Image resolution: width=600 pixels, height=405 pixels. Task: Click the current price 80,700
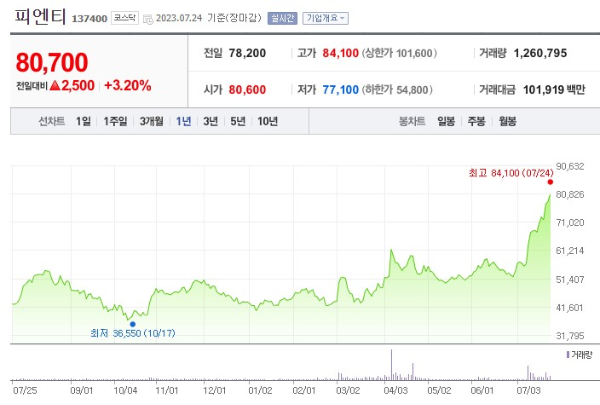[52, 62]
